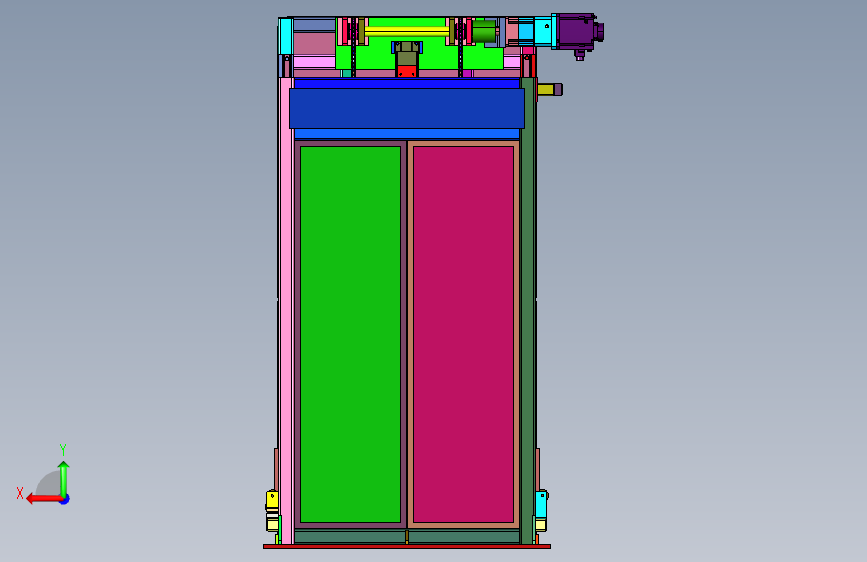Select the large green door panel

pyautogui.click(x=350, y=334)
